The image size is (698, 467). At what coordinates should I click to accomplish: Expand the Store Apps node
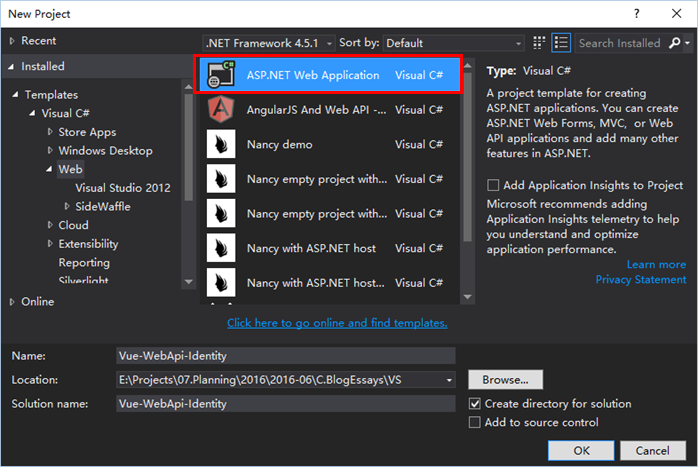click(x=50, y=132)
